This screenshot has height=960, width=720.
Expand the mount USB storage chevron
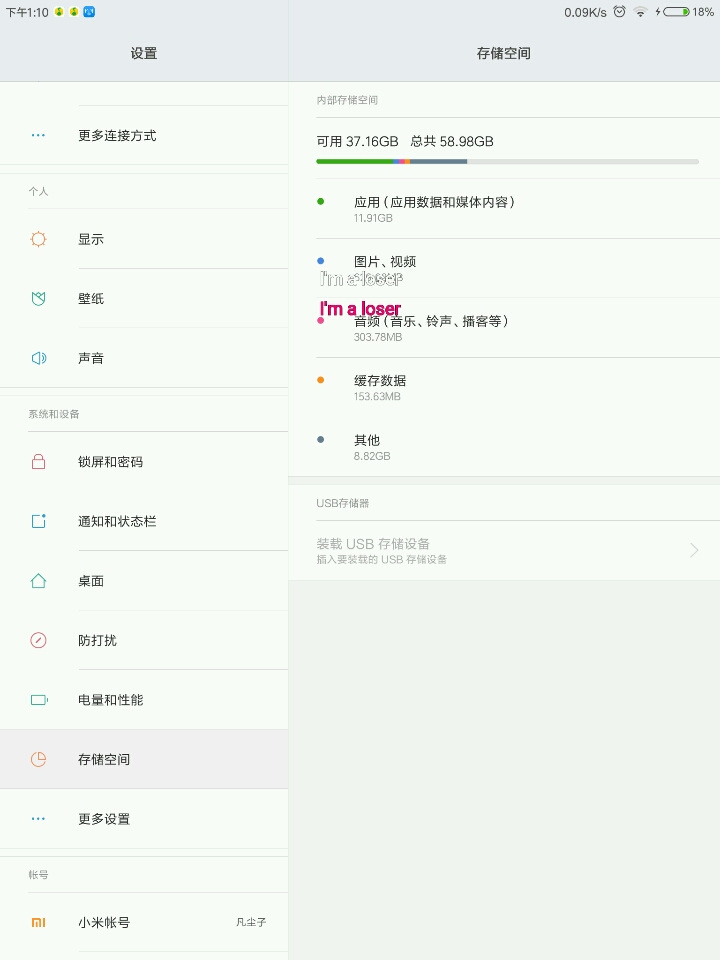click(x=694, y=550)
